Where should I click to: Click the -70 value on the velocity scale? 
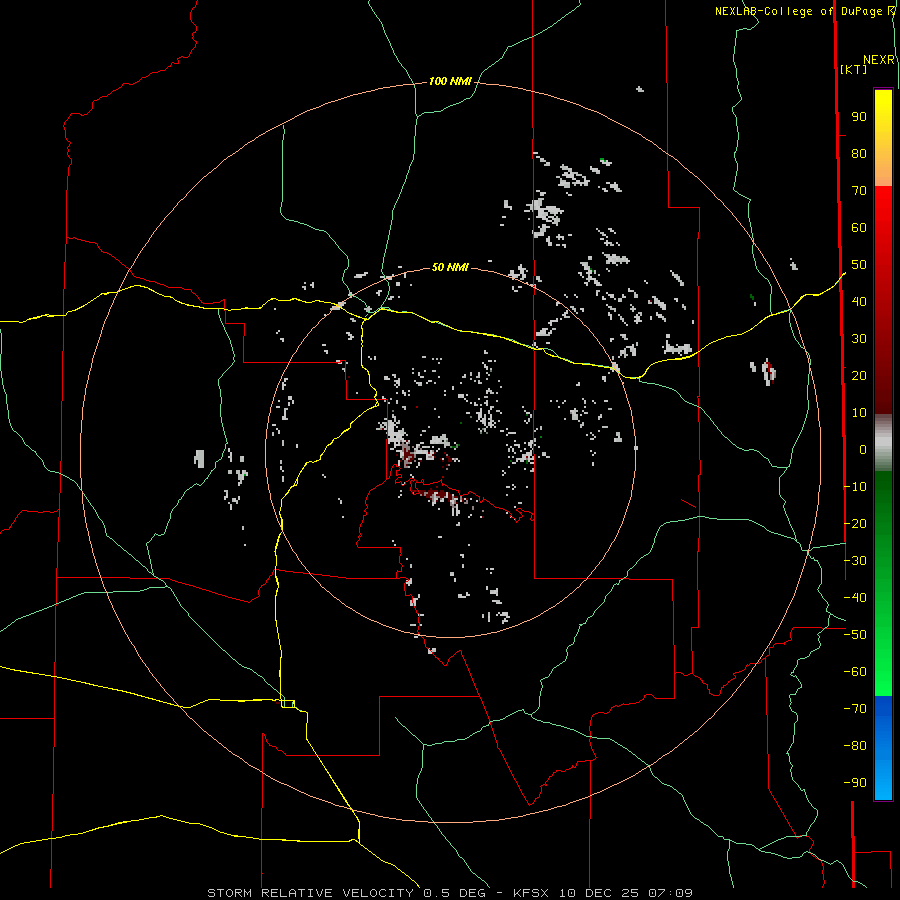855,709
